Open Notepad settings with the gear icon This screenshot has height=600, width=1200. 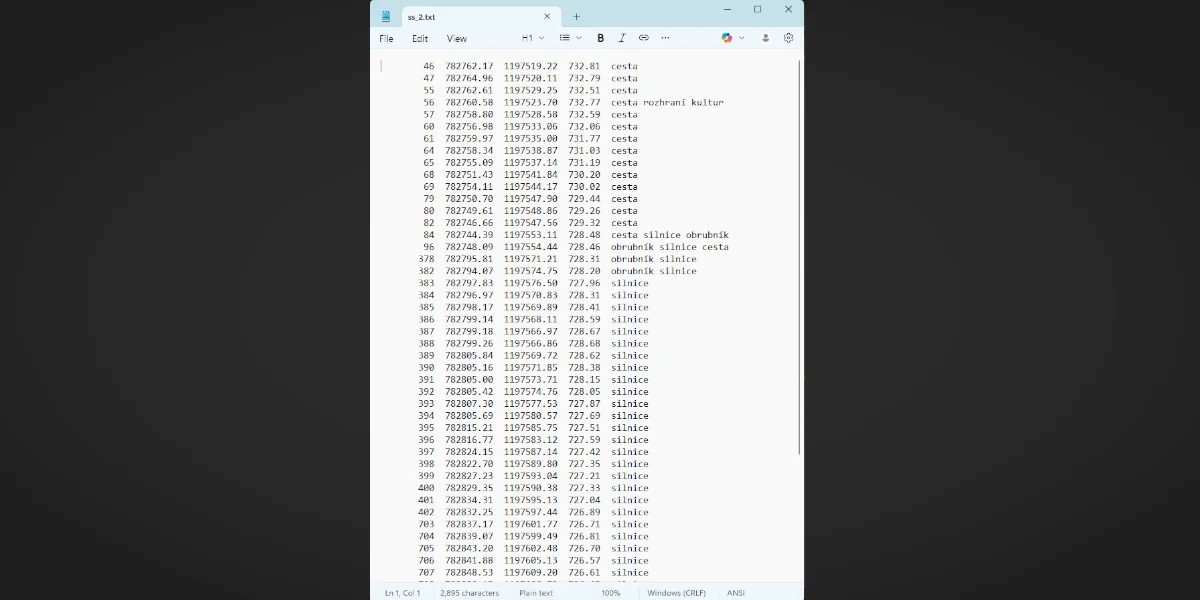pos(788,37)
